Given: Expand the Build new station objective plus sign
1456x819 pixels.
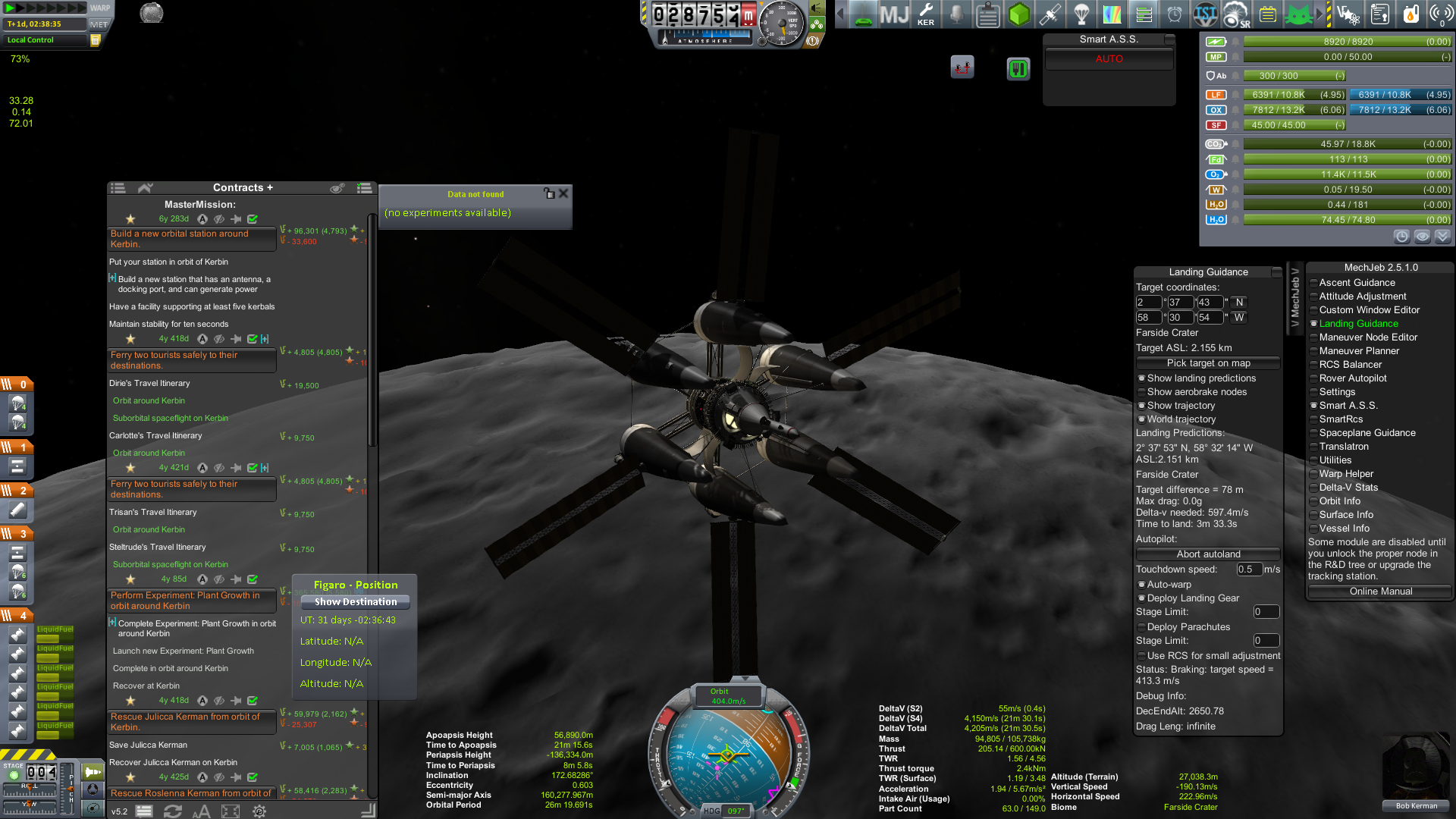Looking at the screenshot, I should pyautogui.click(x=112, y=278).
